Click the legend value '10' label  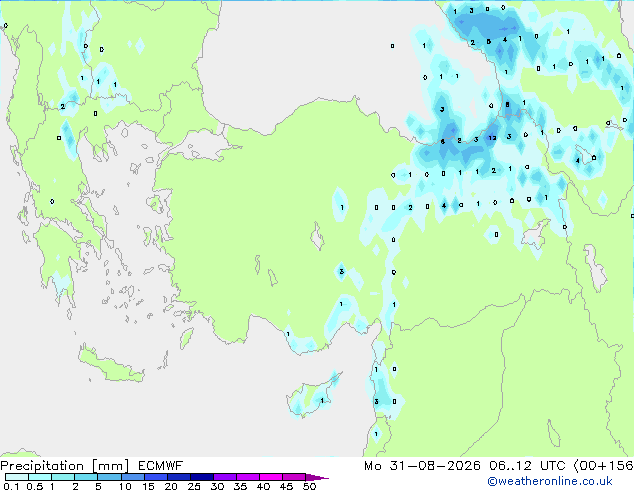125,486
